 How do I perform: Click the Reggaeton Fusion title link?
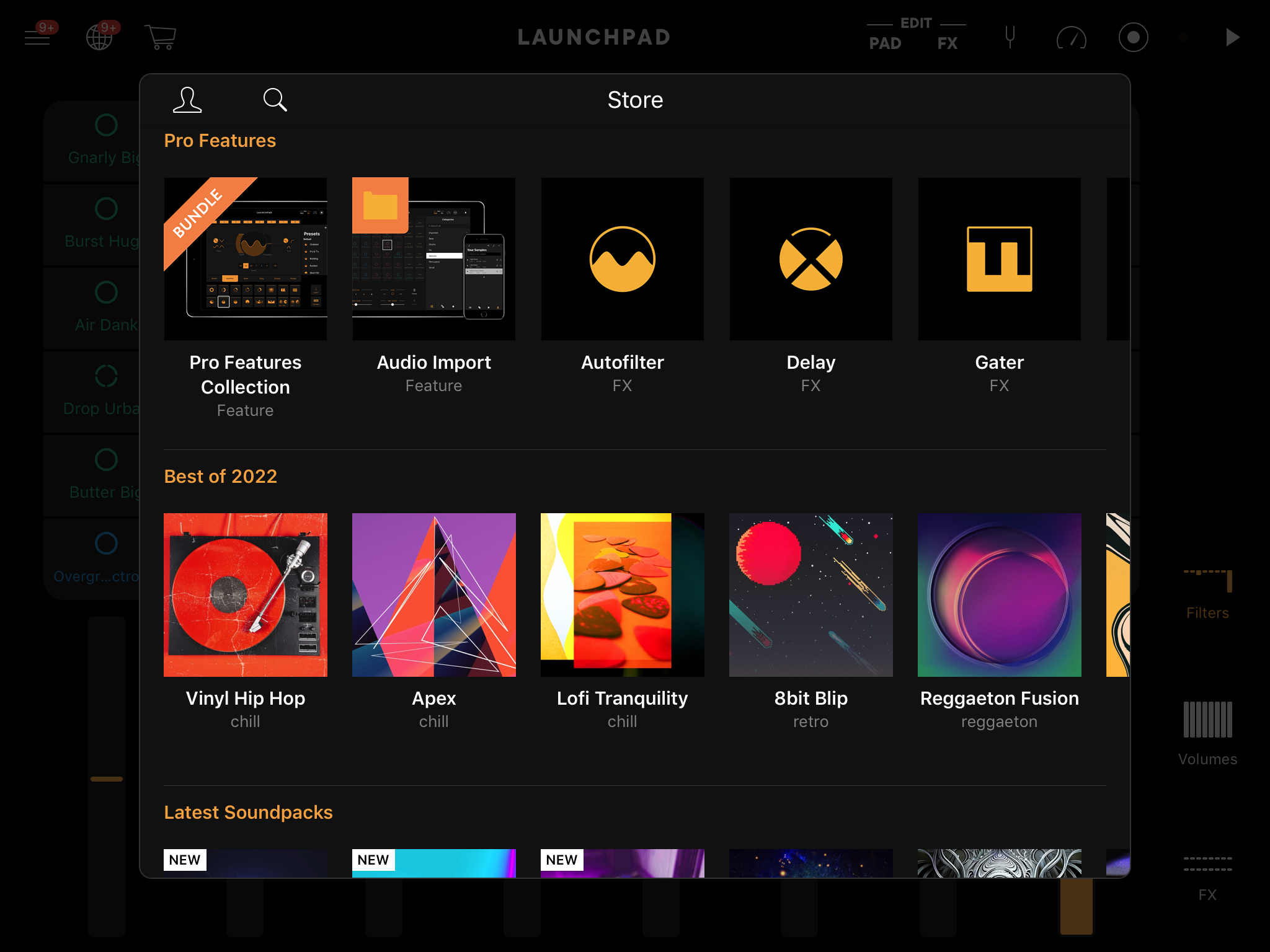999,699
